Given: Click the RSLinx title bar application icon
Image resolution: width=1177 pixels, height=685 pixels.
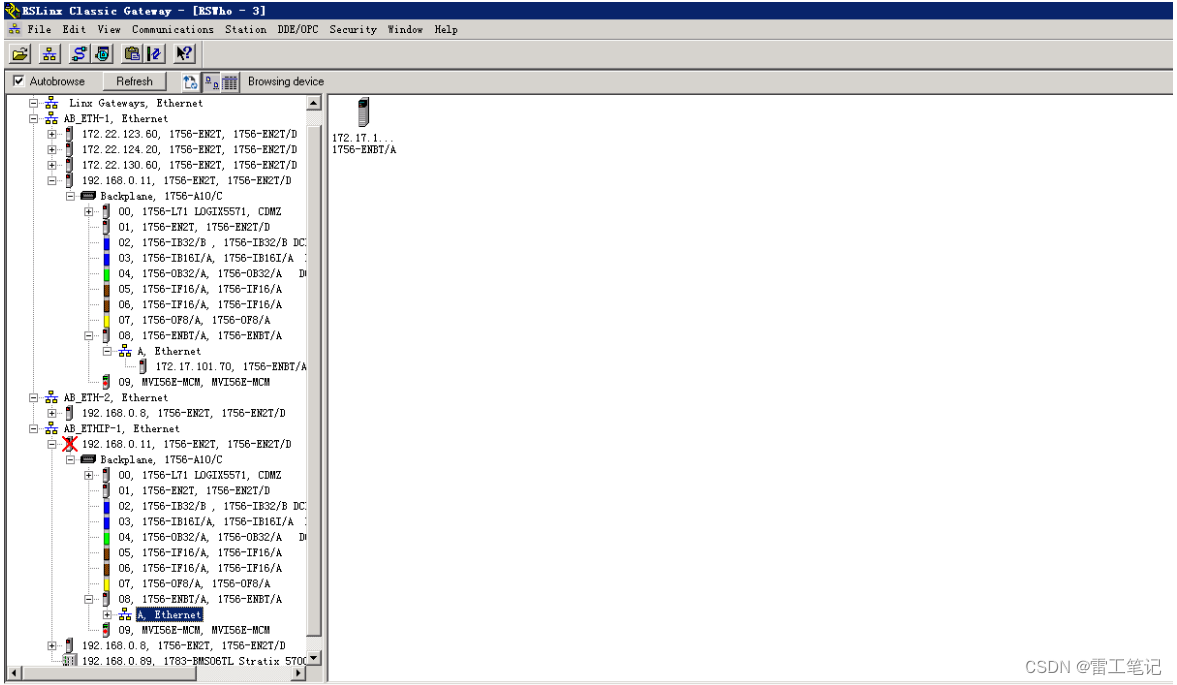Looking at the screenshot, I should coord(12,11).
